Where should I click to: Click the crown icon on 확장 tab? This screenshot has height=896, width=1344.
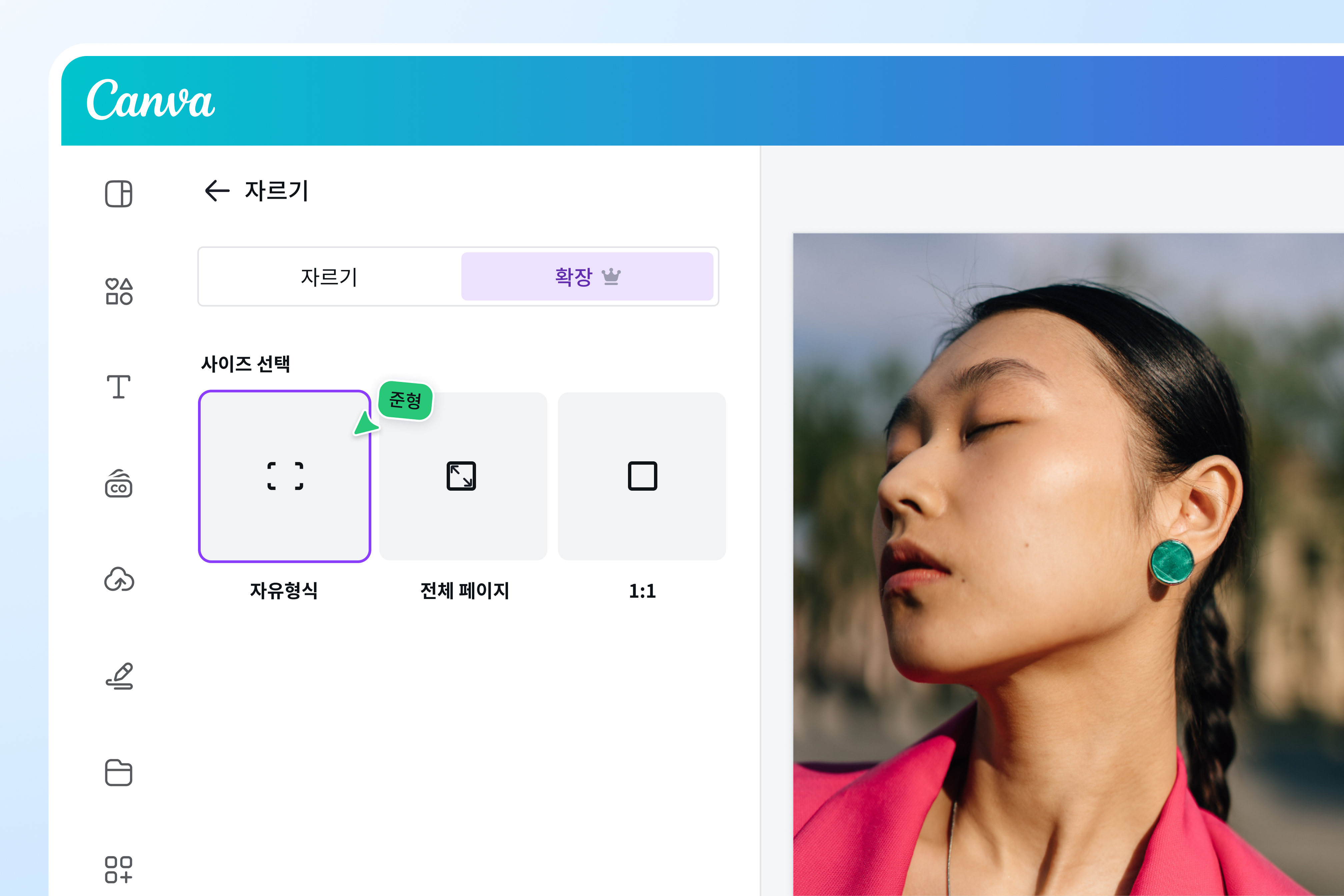point(611,277)
